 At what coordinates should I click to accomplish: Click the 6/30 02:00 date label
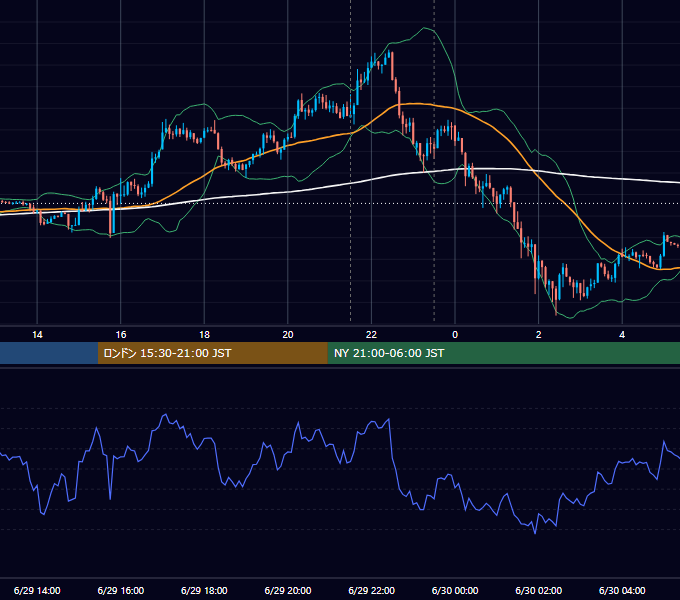538,590
